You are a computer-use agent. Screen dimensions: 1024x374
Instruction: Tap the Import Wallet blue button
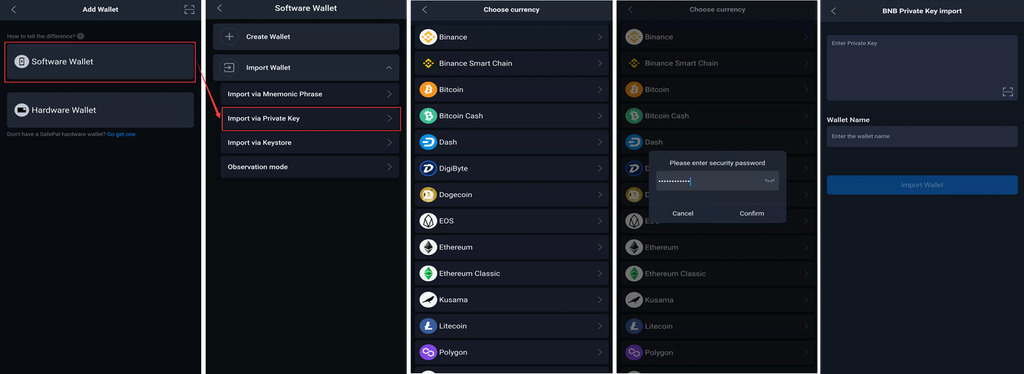(922, 185)
